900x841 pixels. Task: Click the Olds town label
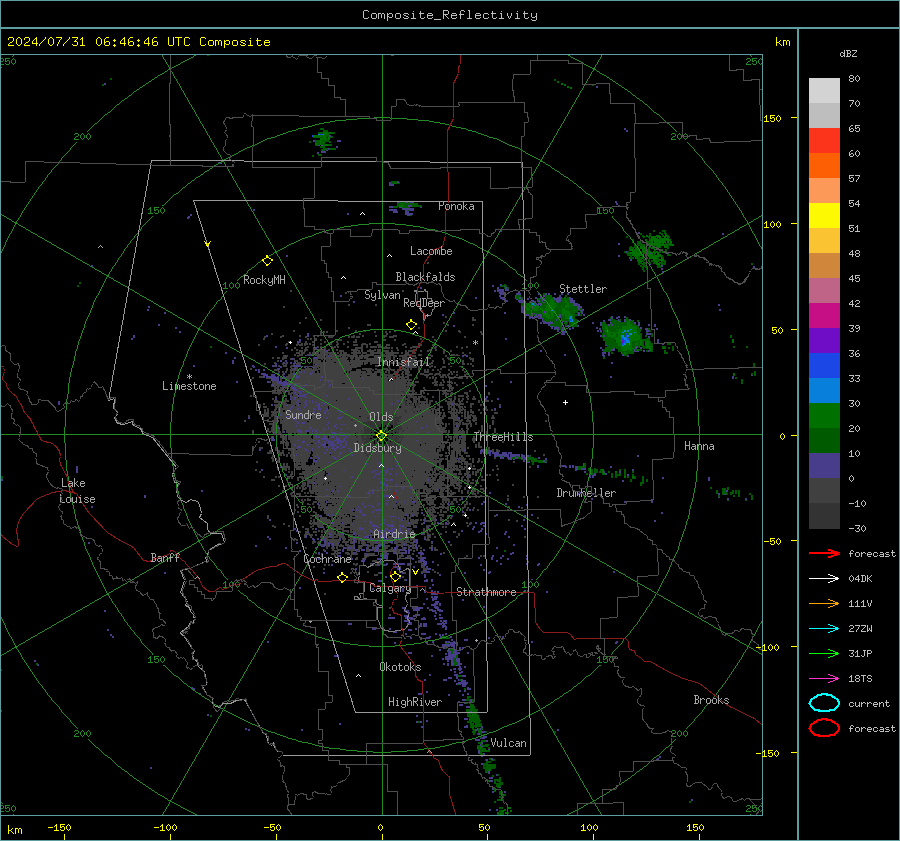click(381, 417)
